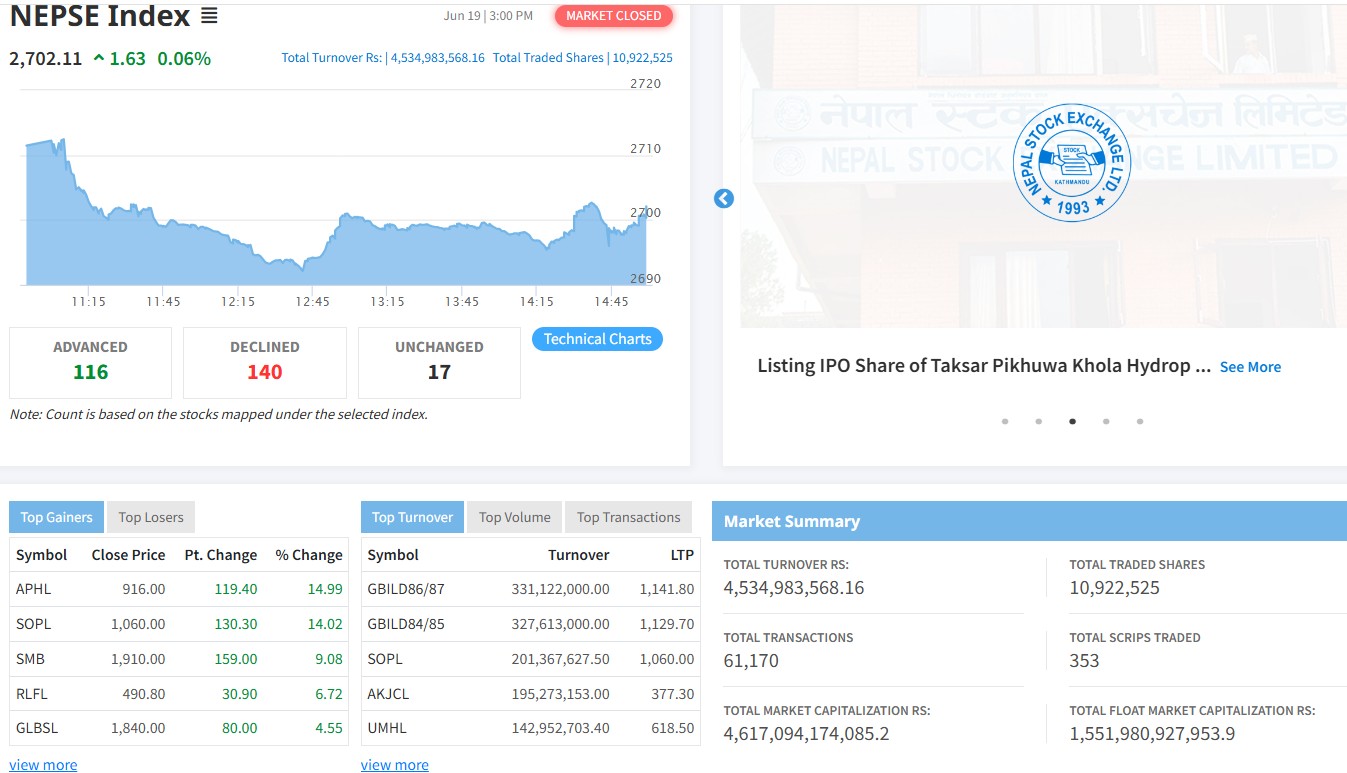This screenshot has width=1347, height=773.
Task: Click the NEPSE intraday area chart
Action: [x=335, y=212]
